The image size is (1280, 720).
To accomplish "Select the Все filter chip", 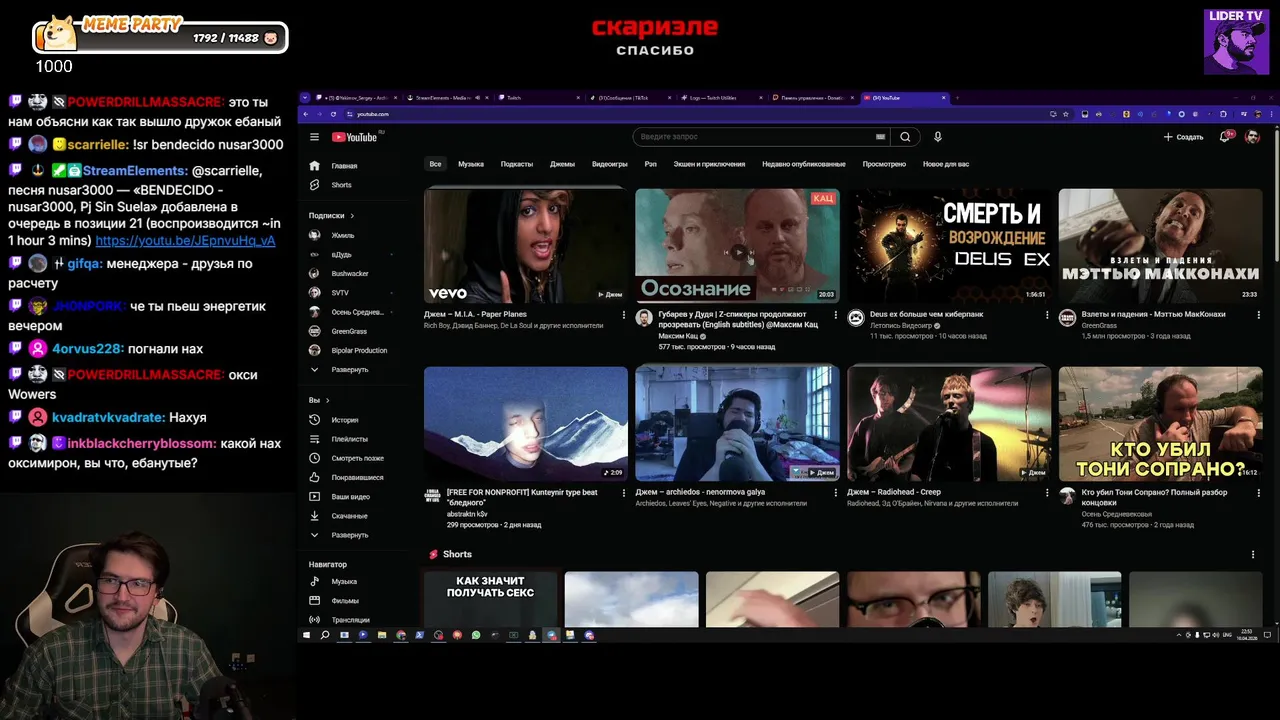I will point(435,164).
